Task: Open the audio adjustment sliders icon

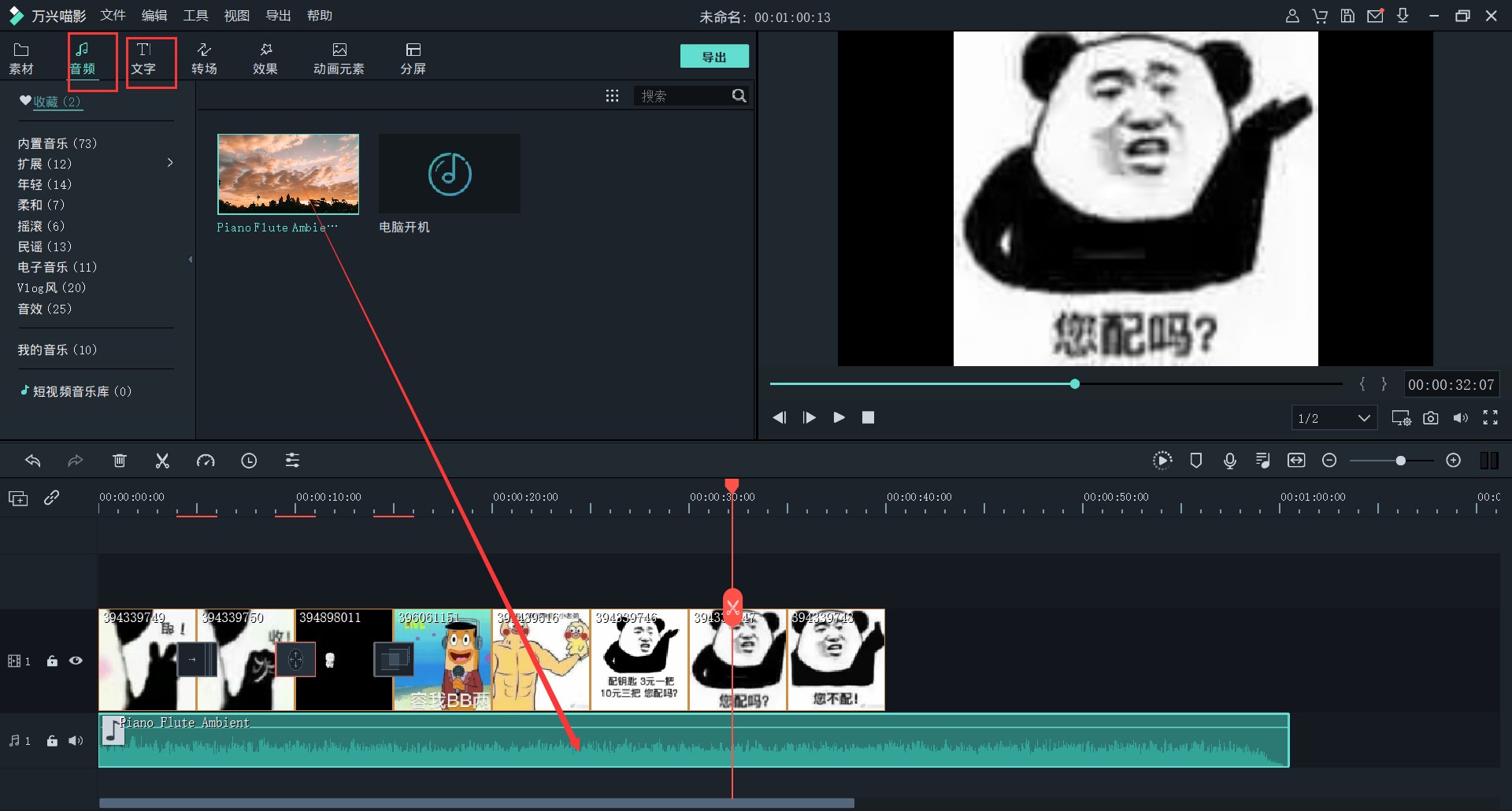Action: [x=292, y=461]
